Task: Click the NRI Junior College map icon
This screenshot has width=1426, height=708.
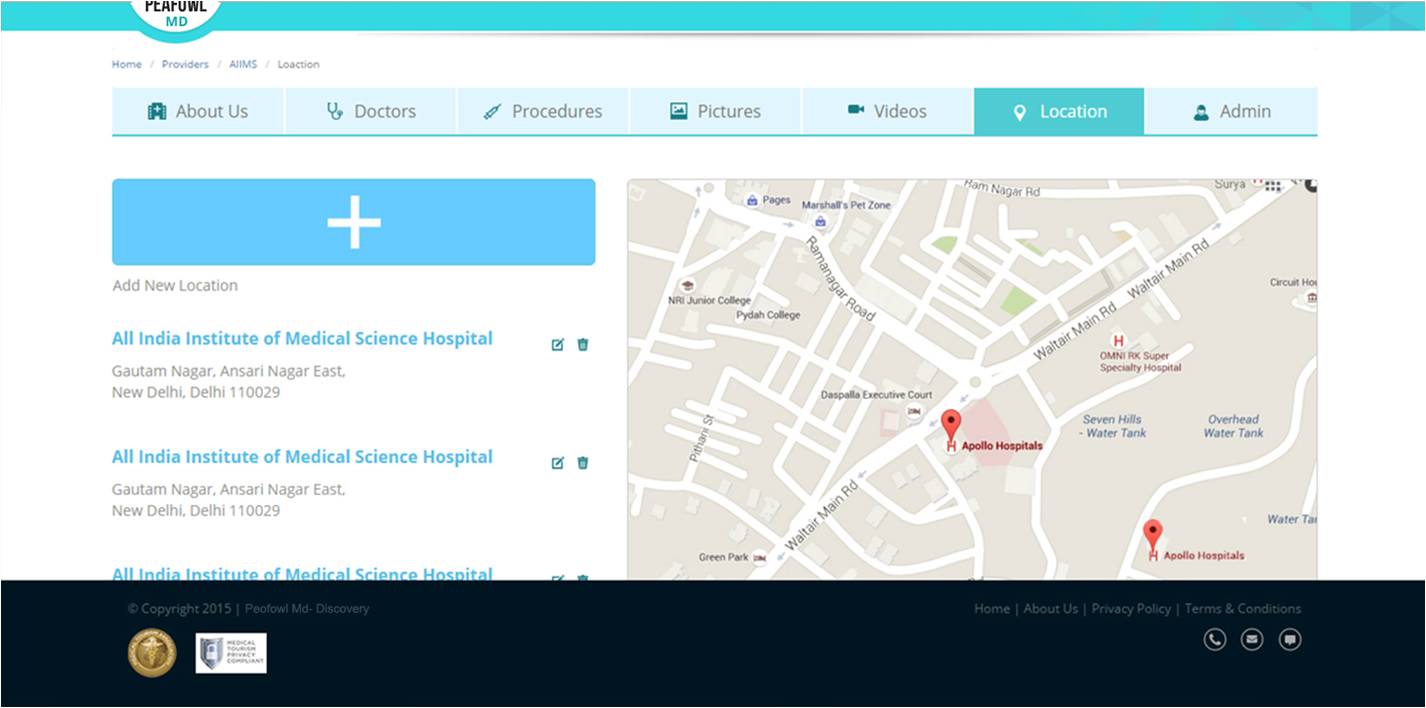Action: pyautogui.click(x=686, y=286)
